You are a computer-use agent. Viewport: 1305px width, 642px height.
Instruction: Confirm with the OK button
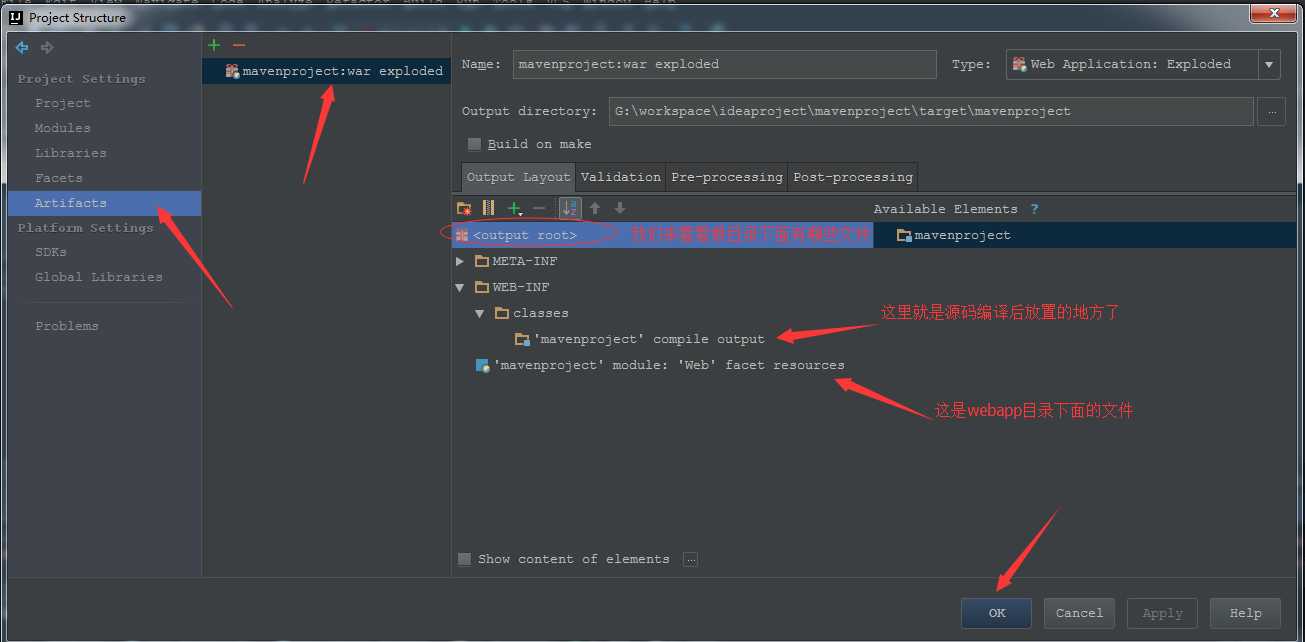coord(997,613)
